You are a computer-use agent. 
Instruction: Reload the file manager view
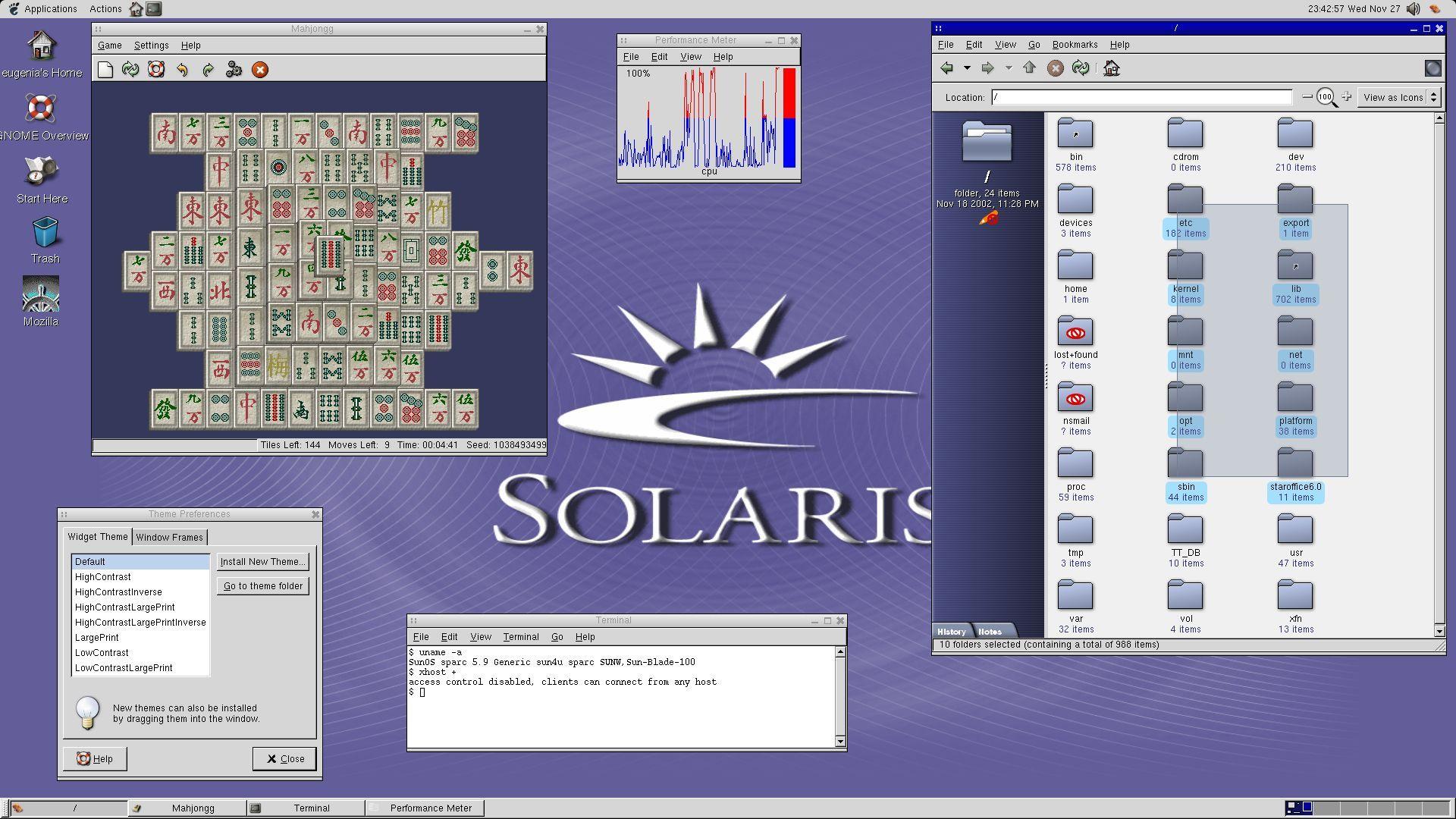(1081, 68)
